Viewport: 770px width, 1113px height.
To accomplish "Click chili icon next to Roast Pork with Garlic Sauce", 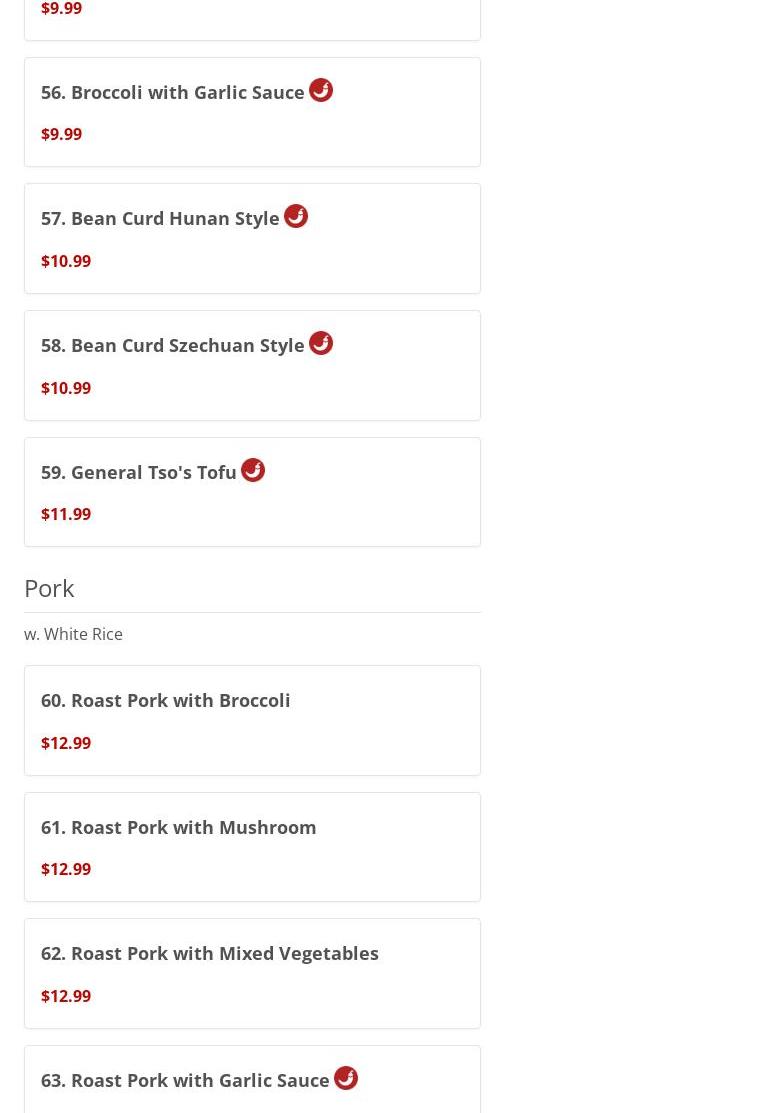I will [x=346, y=1078].
